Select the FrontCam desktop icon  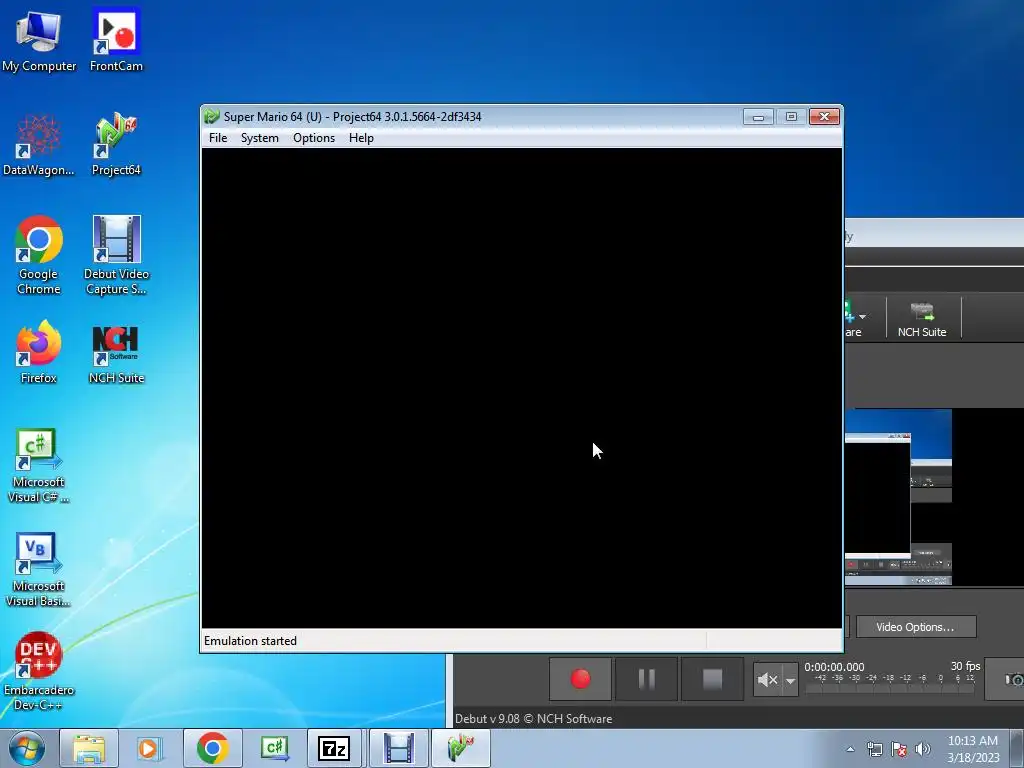point(116,40)
